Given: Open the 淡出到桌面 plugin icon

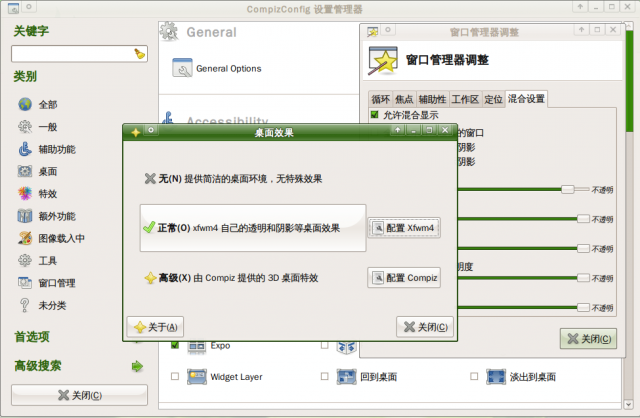Looking at the screenshot, I should point(496,376).
